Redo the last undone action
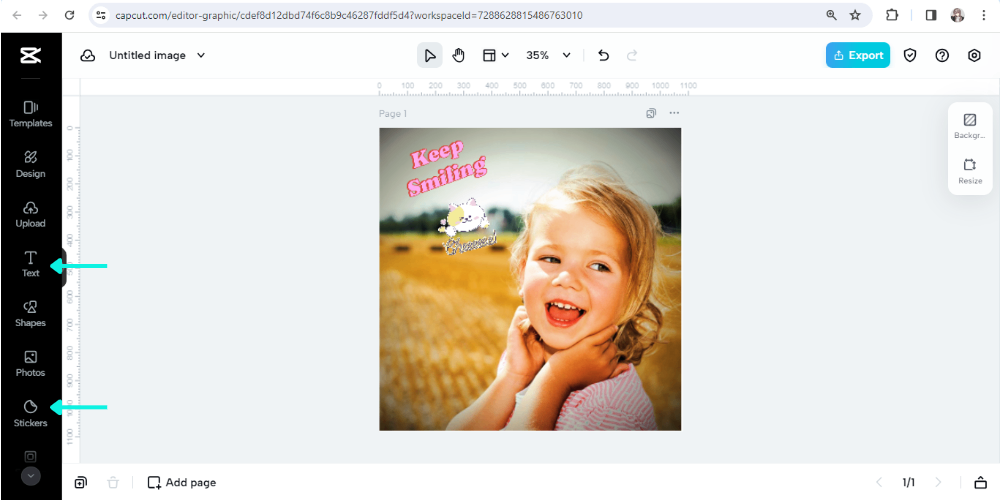This screenshot has height=500, width=1000. [x=632, y=55]
